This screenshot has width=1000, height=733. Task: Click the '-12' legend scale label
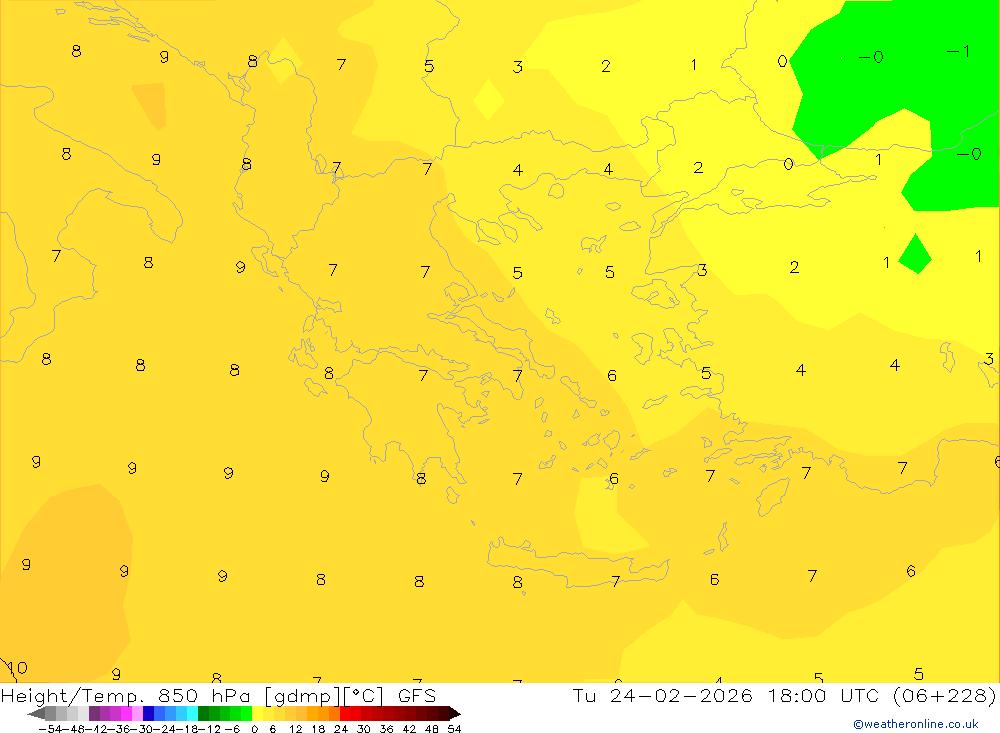(x=209, y=729)
